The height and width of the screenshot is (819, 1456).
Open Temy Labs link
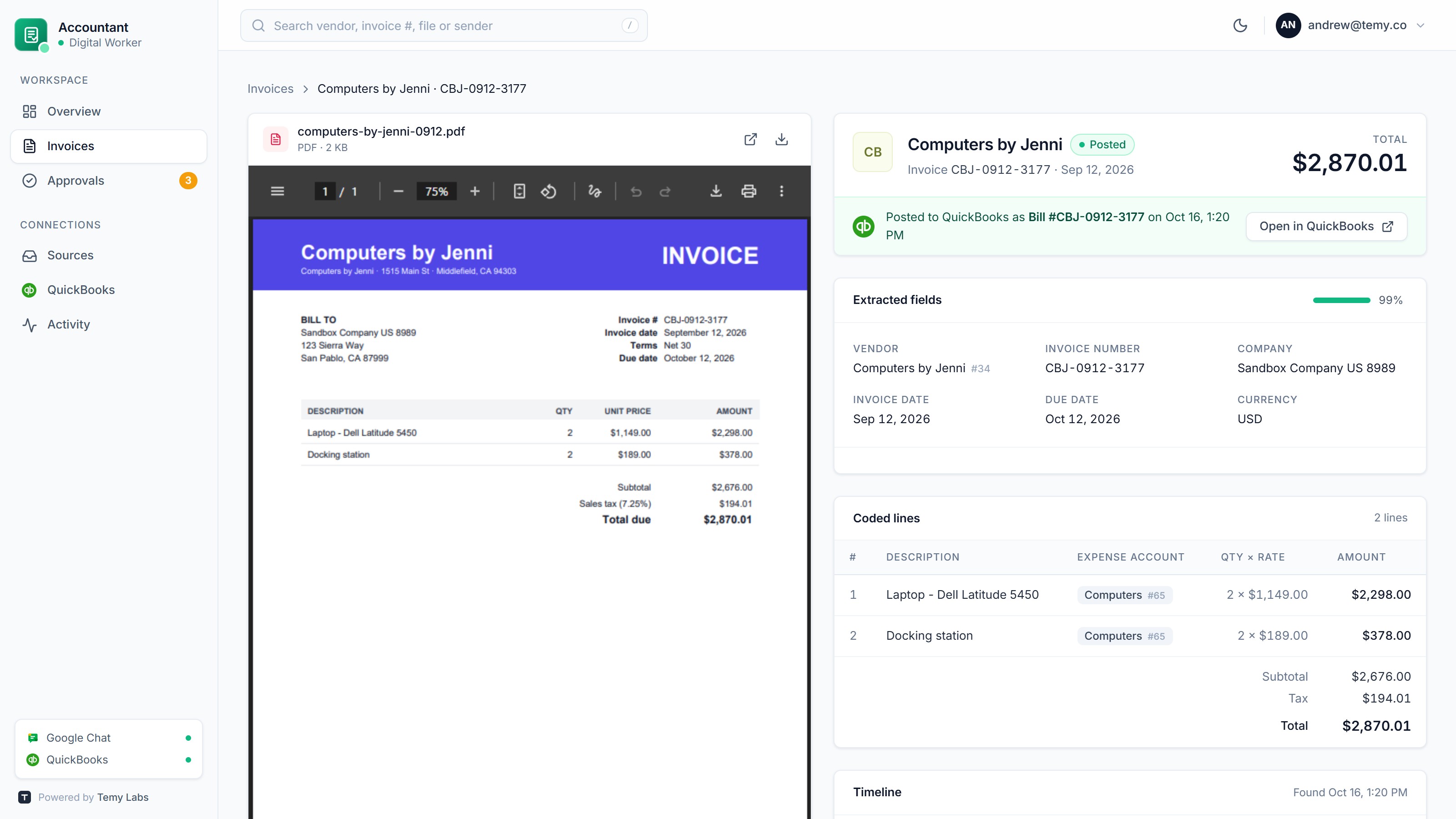(x=123, y=797)
